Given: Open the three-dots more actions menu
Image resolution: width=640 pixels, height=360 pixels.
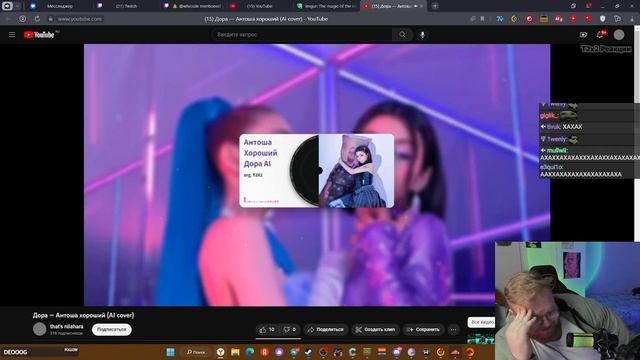Looking at the screenshot, I should pyautogui.click(x=453, y=329).
